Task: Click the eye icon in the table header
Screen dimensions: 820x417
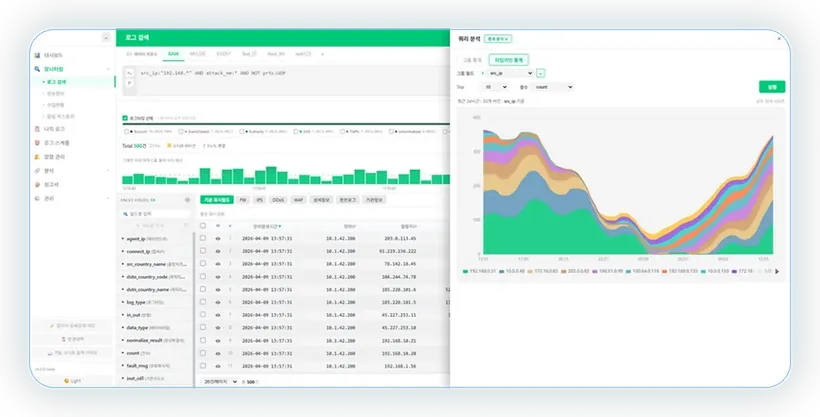Action: [x=218, y=226]
